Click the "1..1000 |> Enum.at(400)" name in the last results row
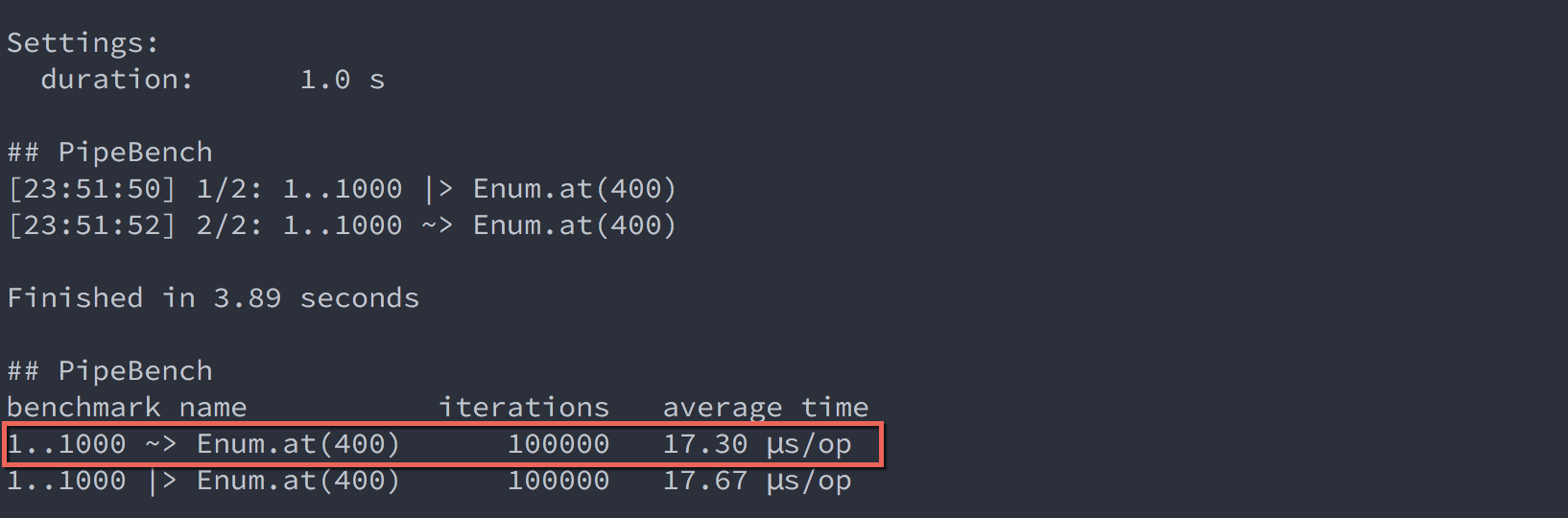Image resolution: width=1568 pixels, height=518 pixels. pyautogui.click(x=203, y=481)
